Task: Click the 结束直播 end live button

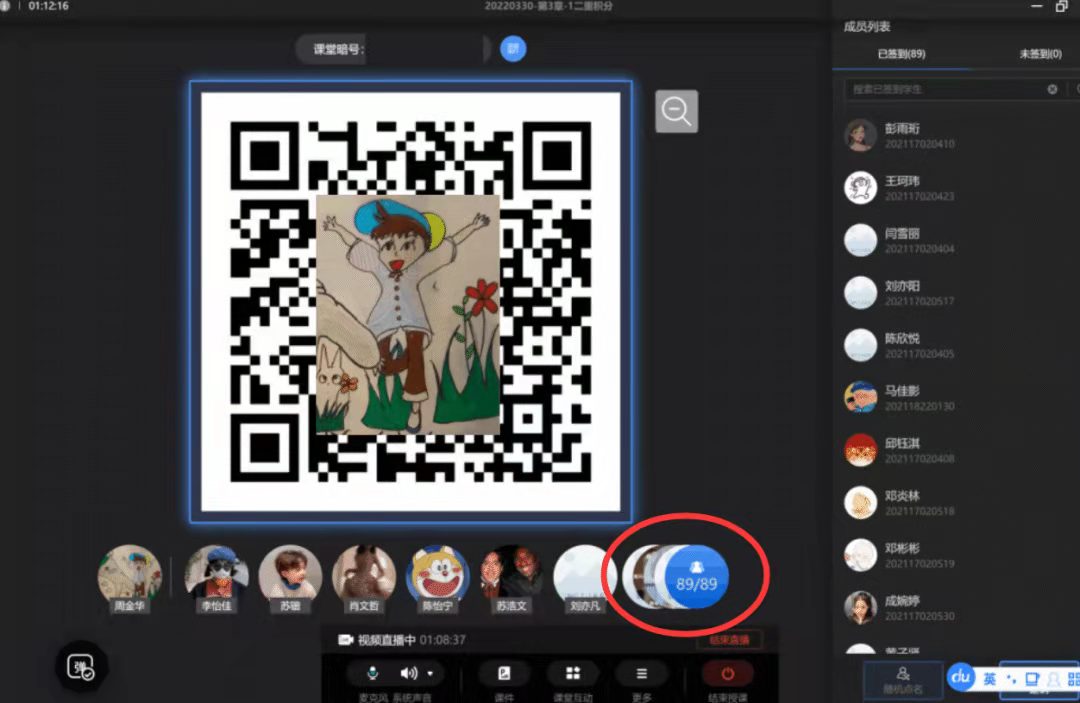Action: click(x=728, y=640)
